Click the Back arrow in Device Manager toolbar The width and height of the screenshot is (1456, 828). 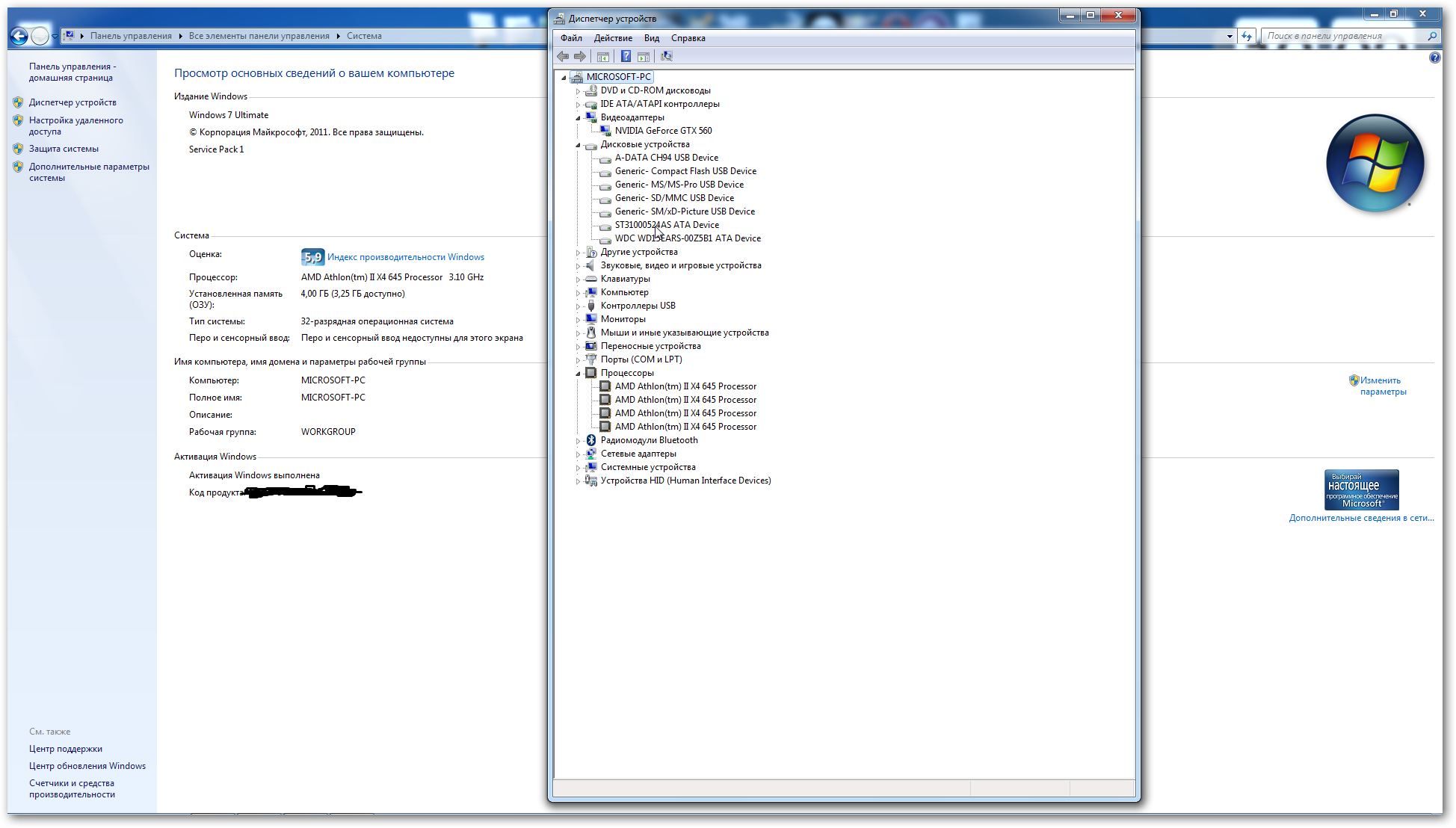coord(563,56)
